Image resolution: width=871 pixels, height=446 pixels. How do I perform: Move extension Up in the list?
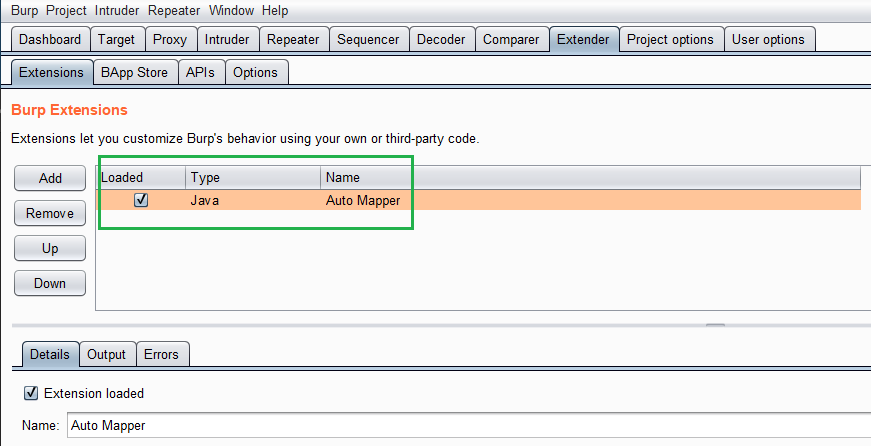click(50, 248)
